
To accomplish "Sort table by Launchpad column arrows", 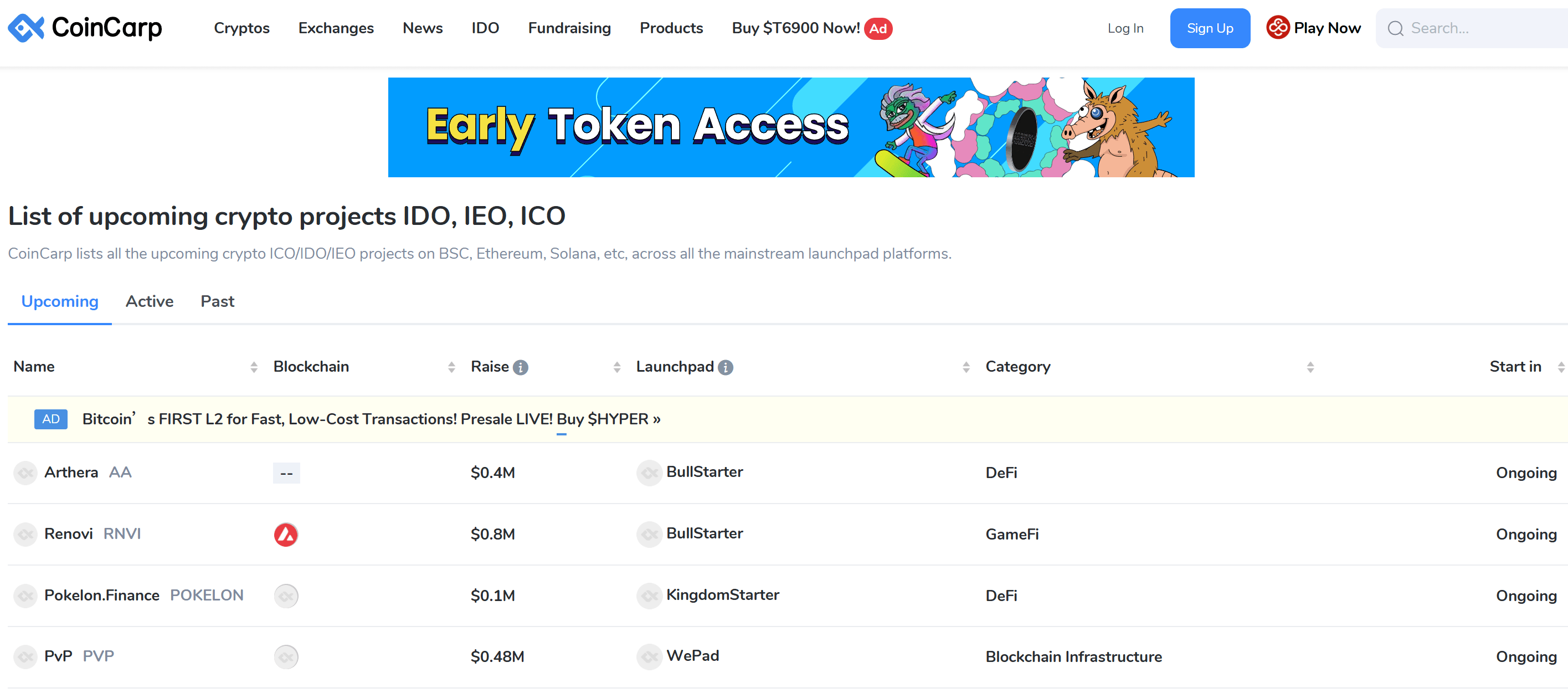I will click(966, 367).
